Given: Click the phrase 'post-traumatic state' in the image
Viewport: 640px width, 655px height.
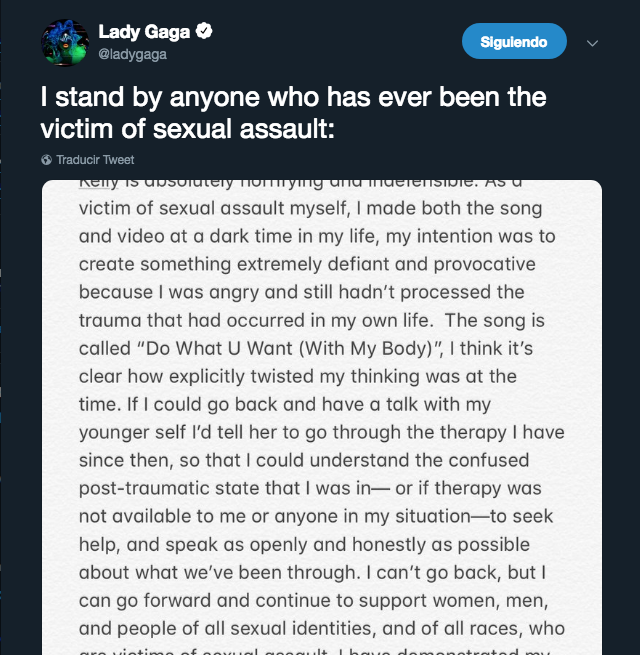Looking at the screenshot, I should click(189, 488).
